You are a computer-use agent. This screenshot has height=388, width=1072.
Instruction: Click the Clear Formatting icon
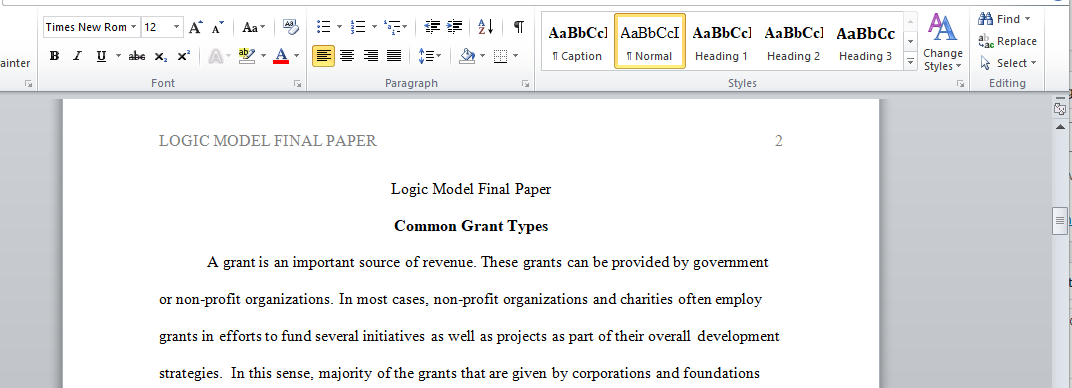tap(291, 27)
